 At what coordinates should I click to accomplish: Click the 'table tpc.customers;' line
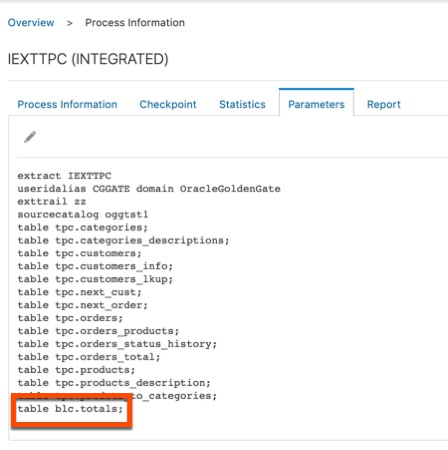pyautogui.click(x=79, y=253)
